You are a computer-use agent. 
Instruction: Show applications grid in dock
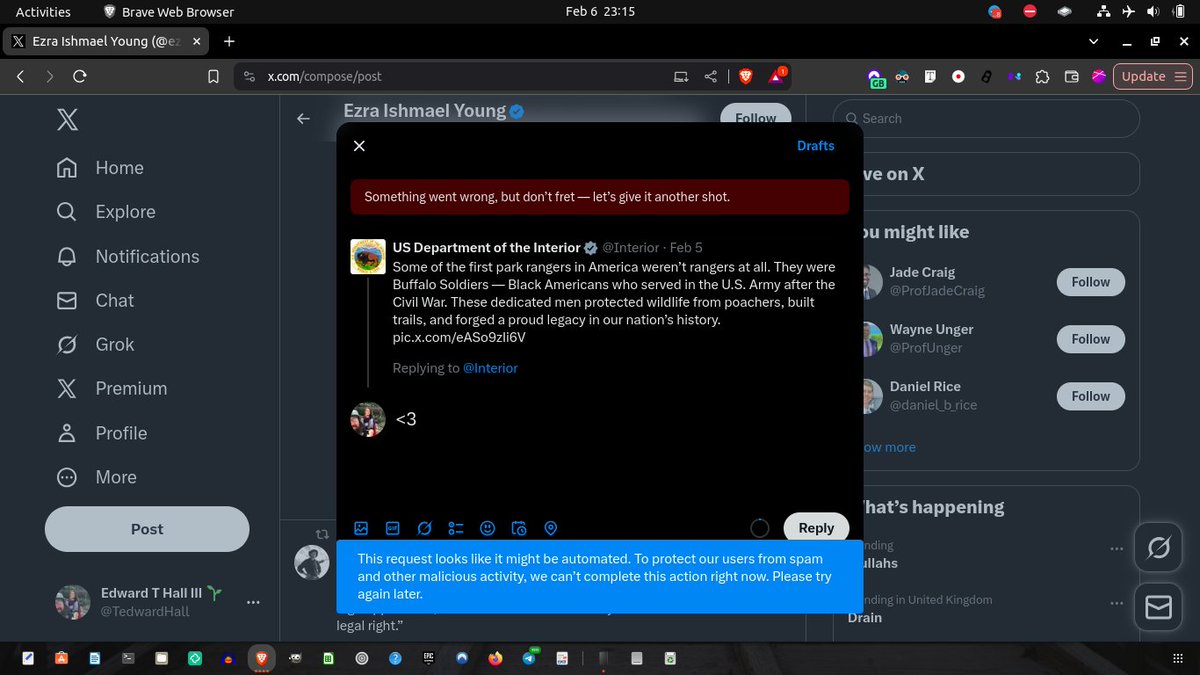pyautogui.click(x=1177, y=658)
